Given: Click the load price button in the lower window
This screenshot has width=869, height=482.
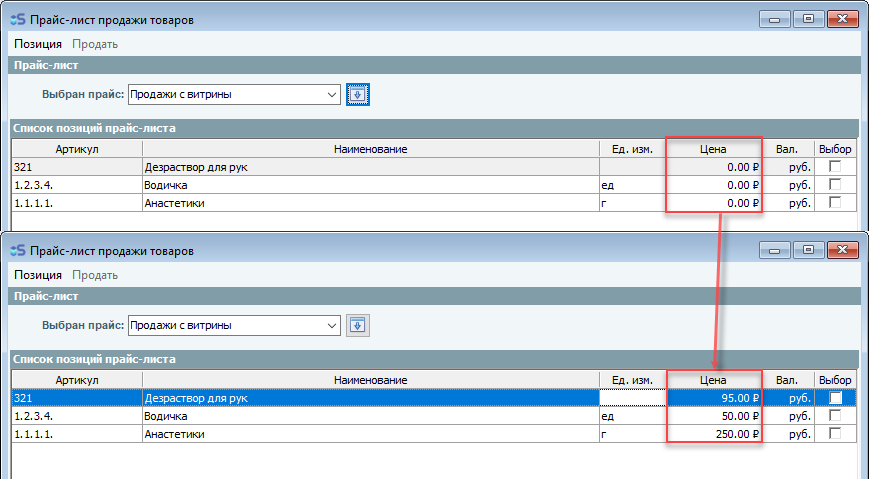Looking at the screenshot, I should 358,326.
